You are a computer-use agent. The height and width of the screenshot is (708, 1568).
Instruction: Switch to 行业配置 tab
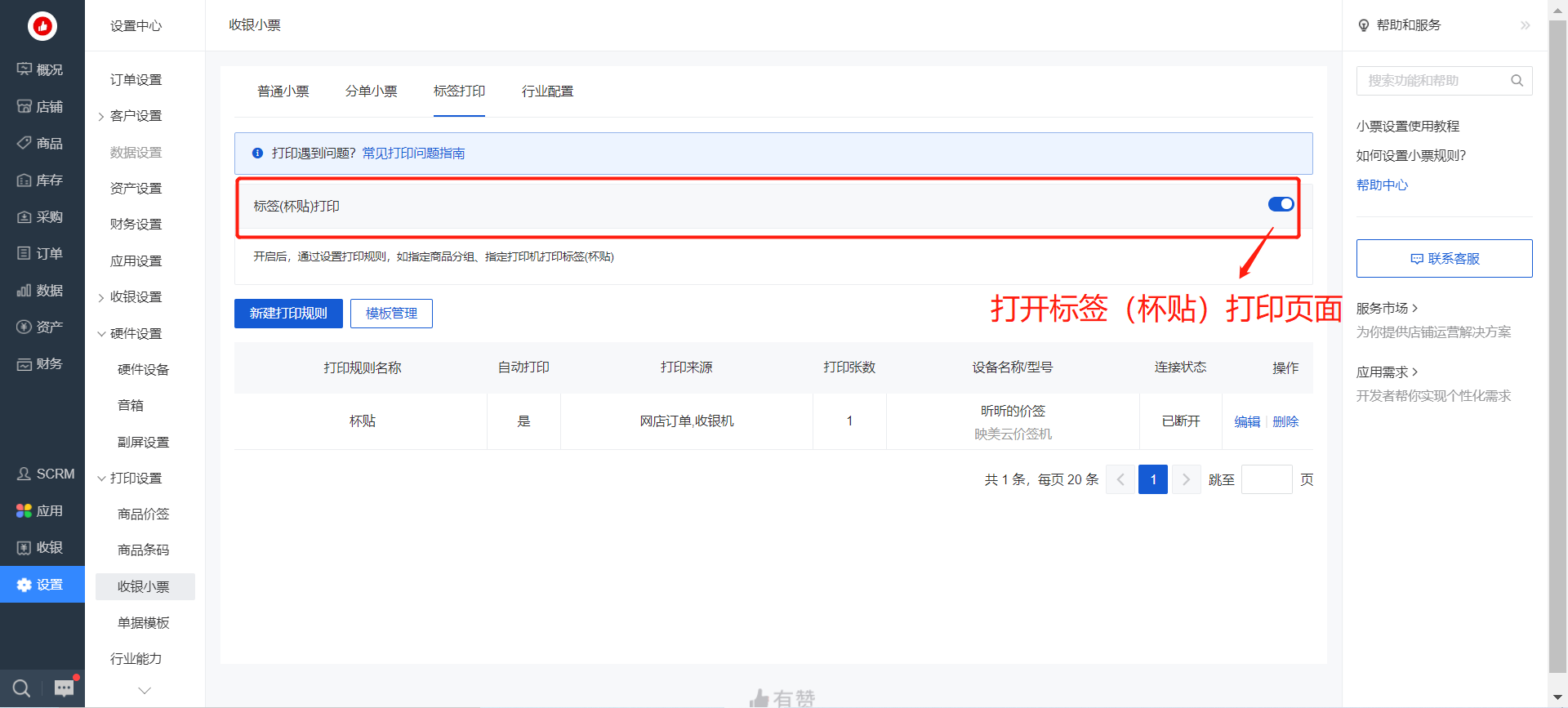[x=547, y=91]
